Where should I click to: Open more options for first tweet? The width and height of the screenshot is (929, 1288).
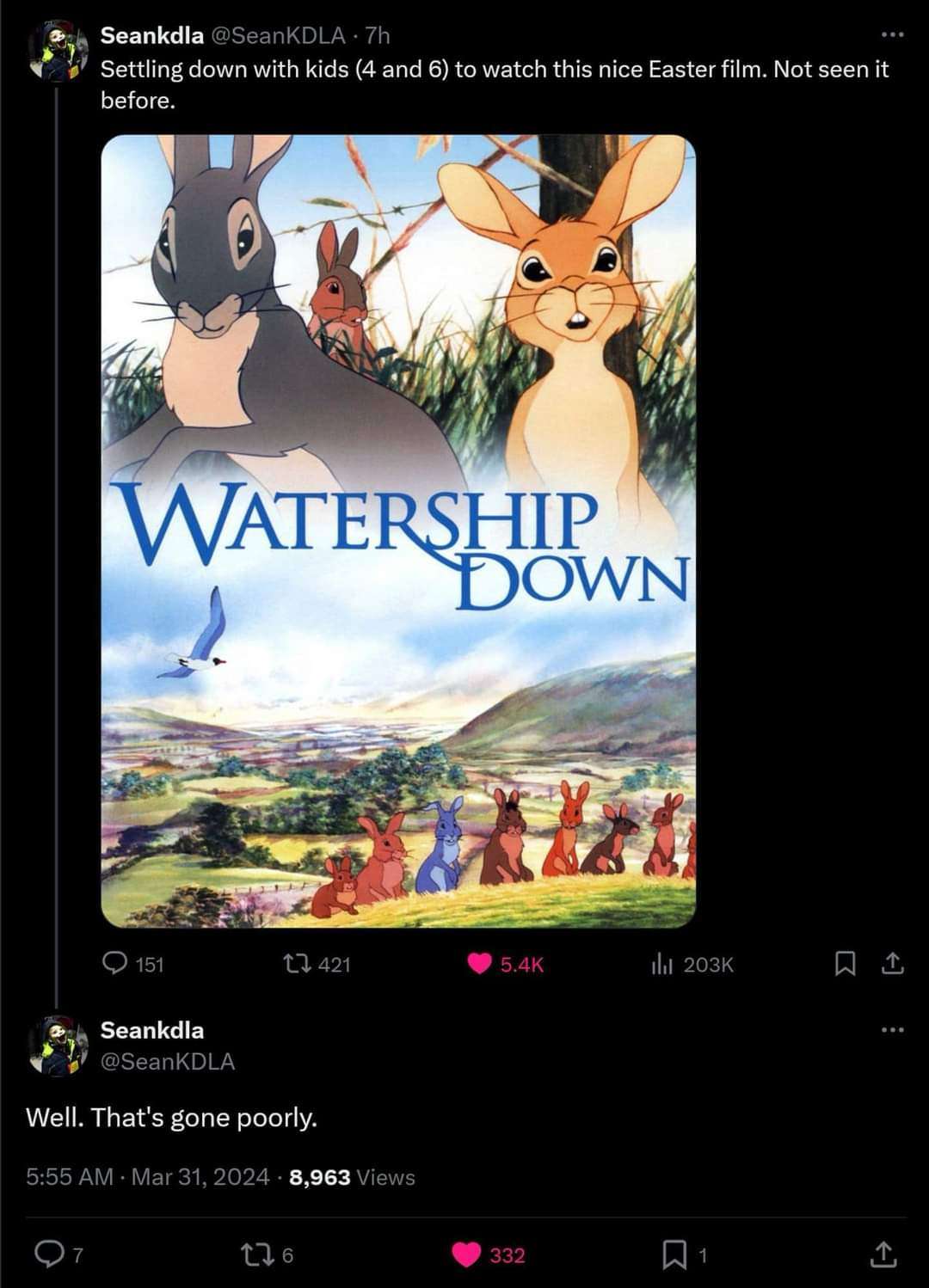click(x=893, y=35)
